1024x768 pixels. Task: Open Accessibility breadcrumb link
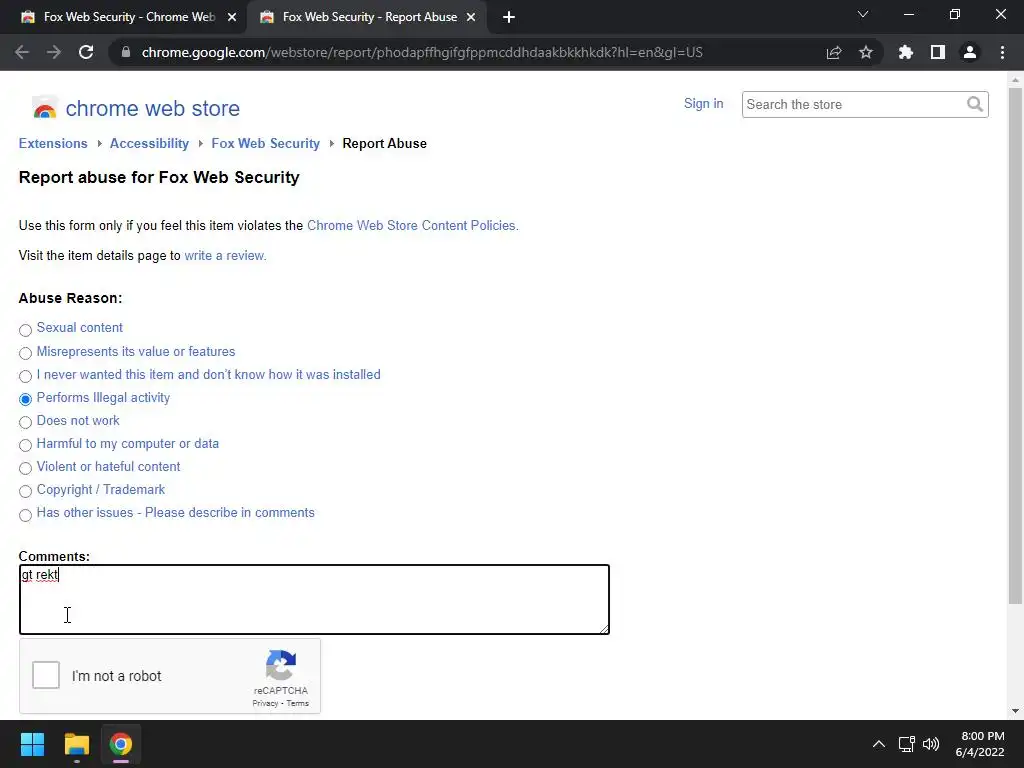click(149, 144)
